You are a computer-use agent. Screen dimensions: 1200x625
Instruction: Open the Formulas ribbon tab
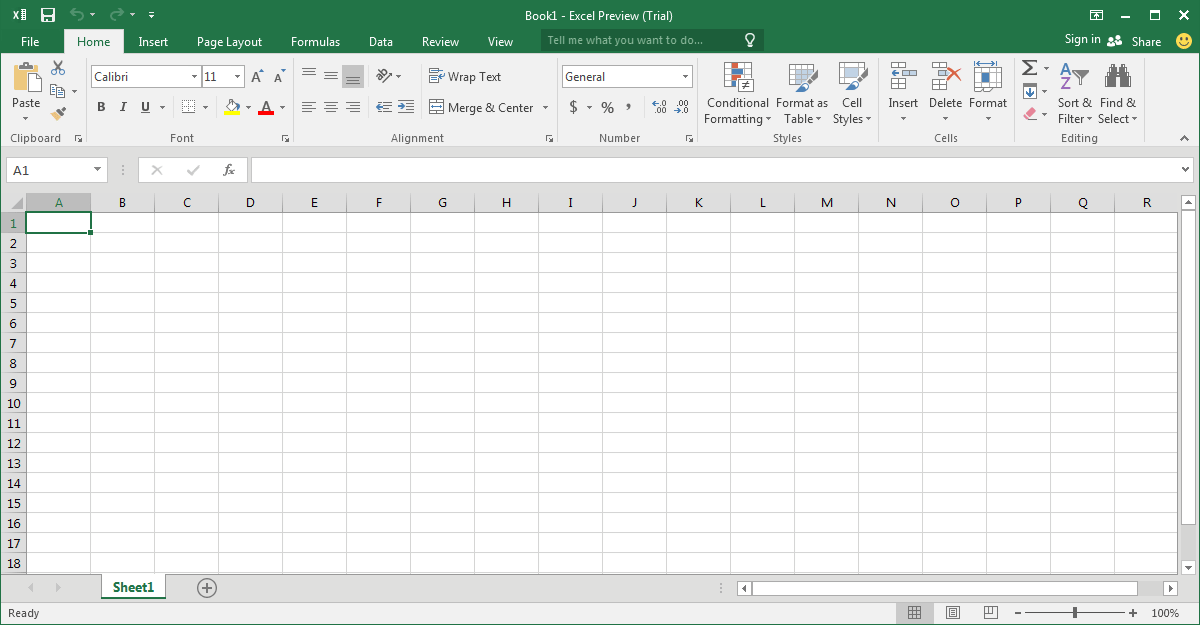(x=315, y=42)
